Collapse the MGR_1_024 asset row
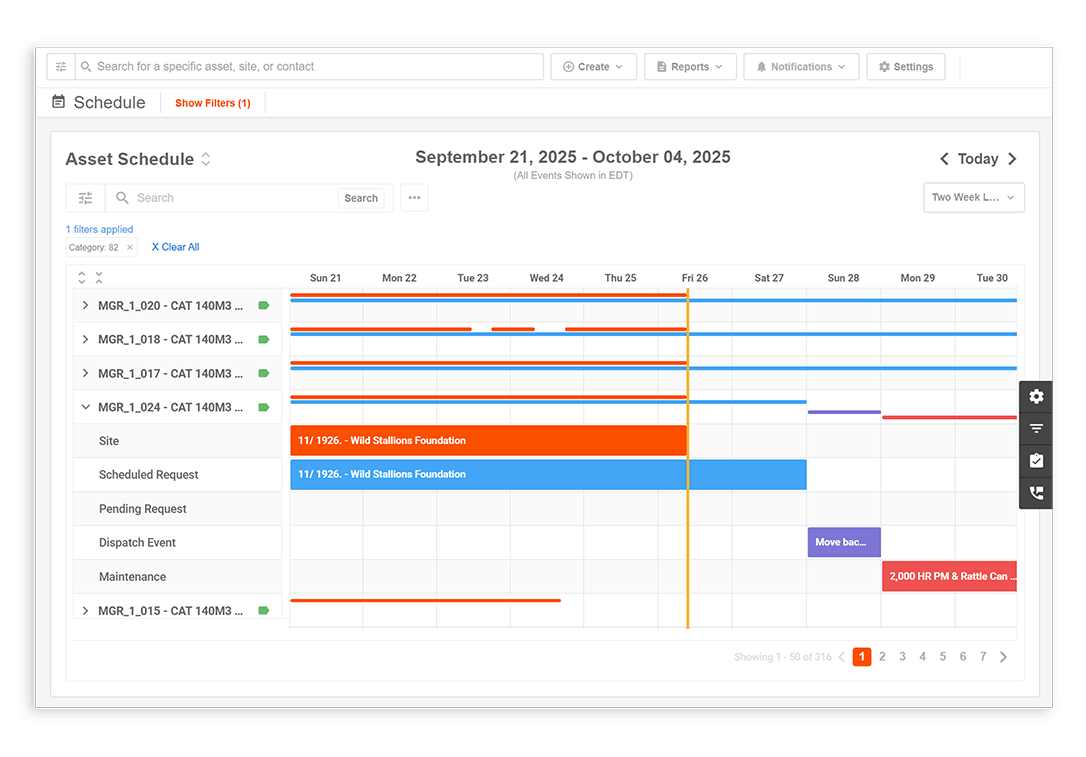 pyautogui.click(x=85, y=407)
